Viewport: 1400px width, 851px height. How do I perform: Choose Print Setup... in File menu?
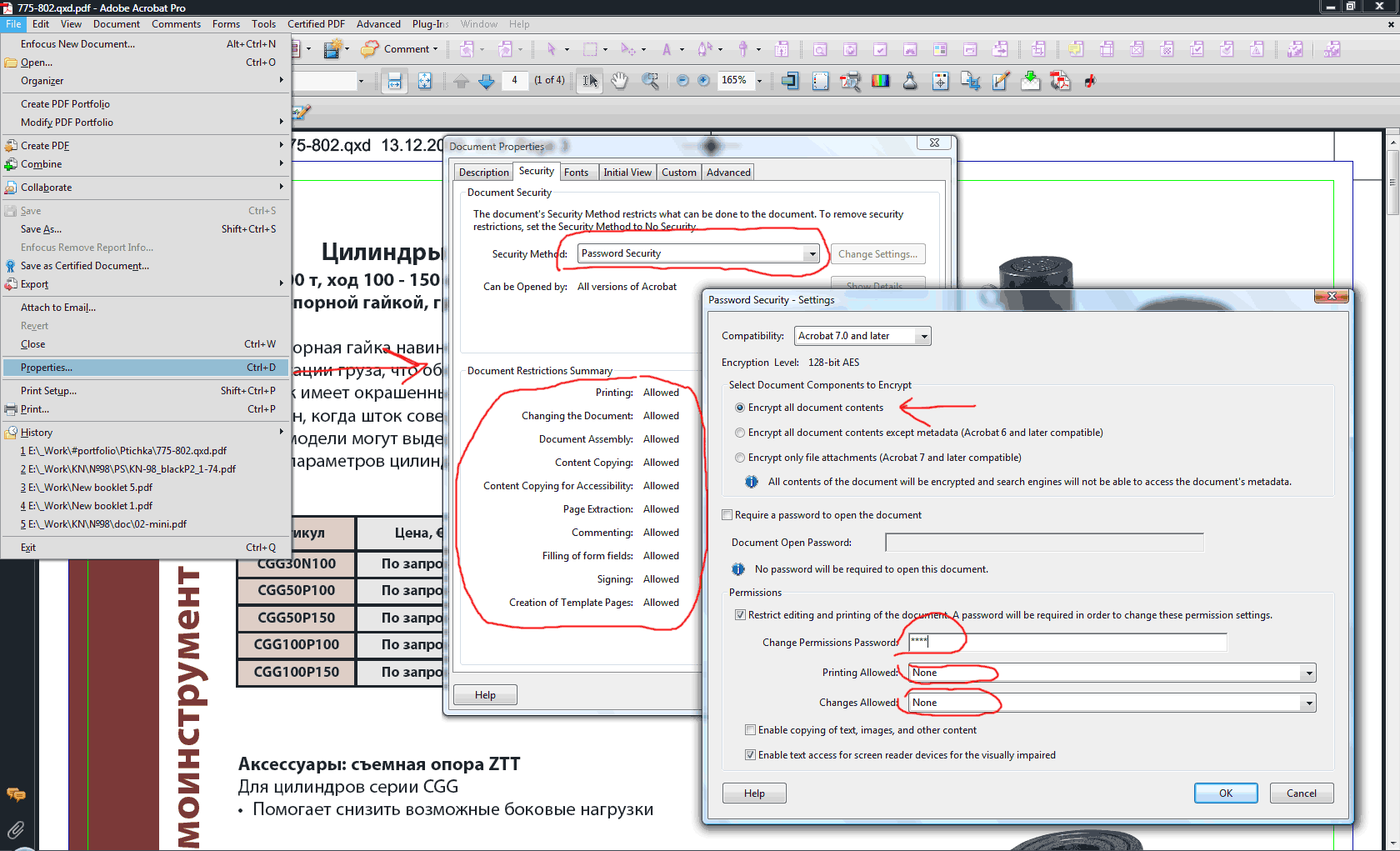(x=145, y=391)
